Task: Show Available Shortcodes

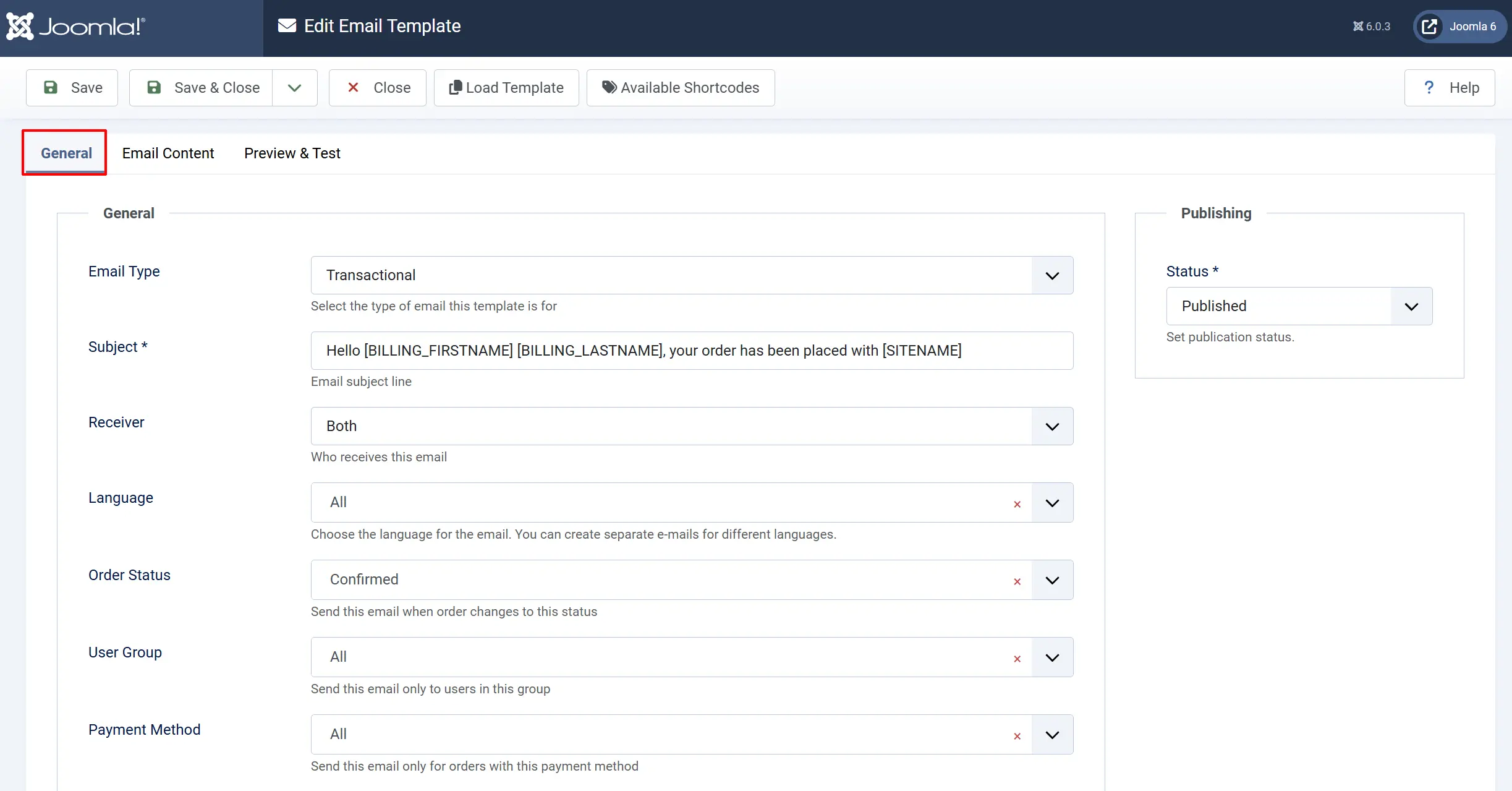Action: [681, 88]
